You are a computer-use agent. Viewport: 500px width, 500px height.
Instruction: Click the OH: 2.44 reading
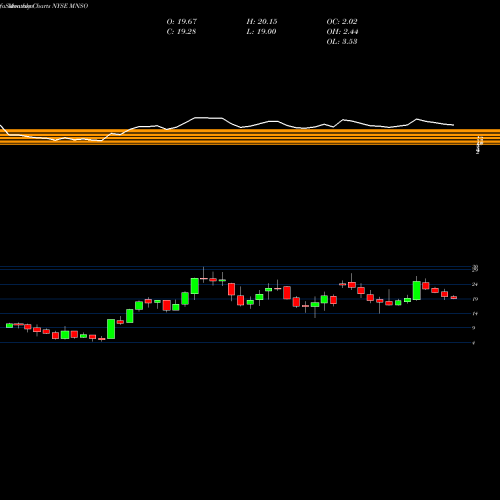342,32
